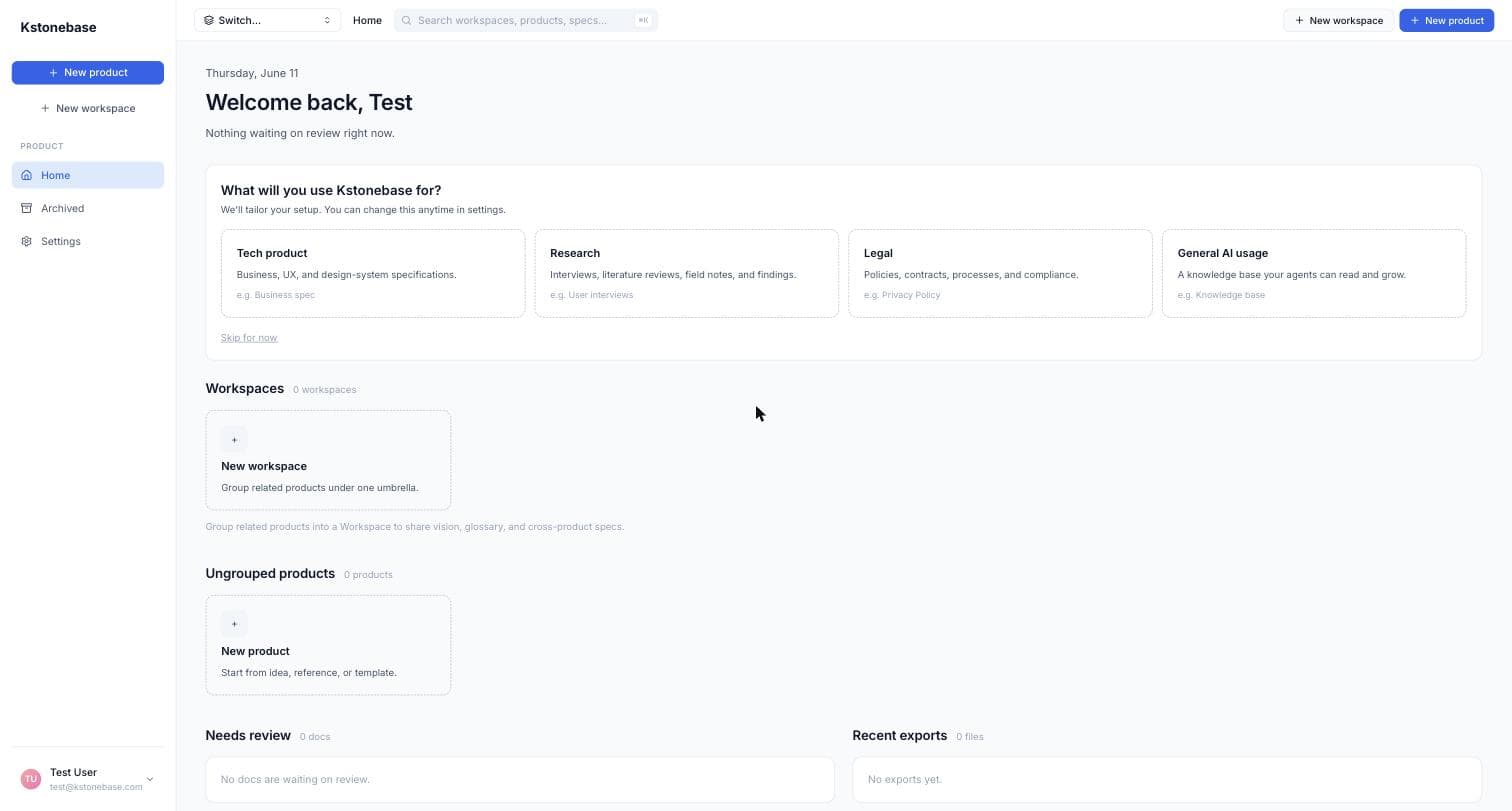This screenshot has height=811, width=1512.
Task: Click the test@kstonebase.com email text
Action: point(96,787)
